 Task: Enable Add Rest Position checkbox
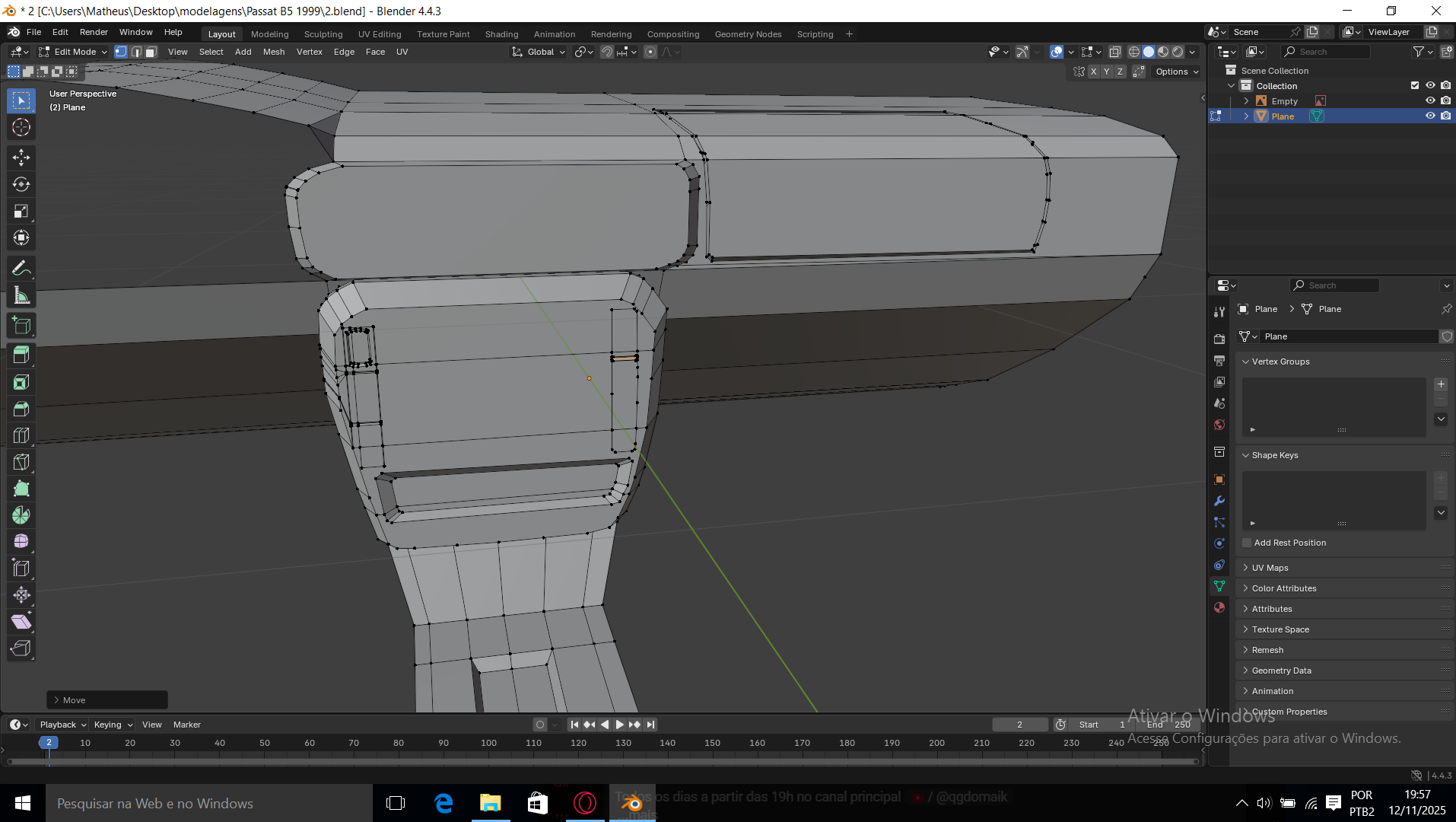1247,543
